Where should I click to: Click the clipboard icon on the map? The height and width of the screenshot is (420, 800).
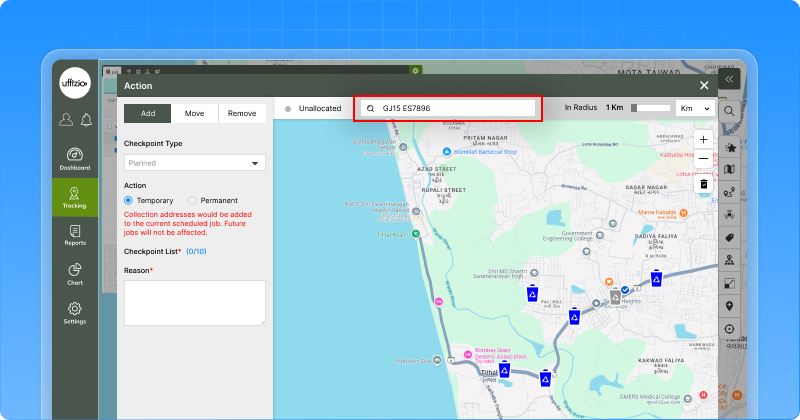pos(704,185)
